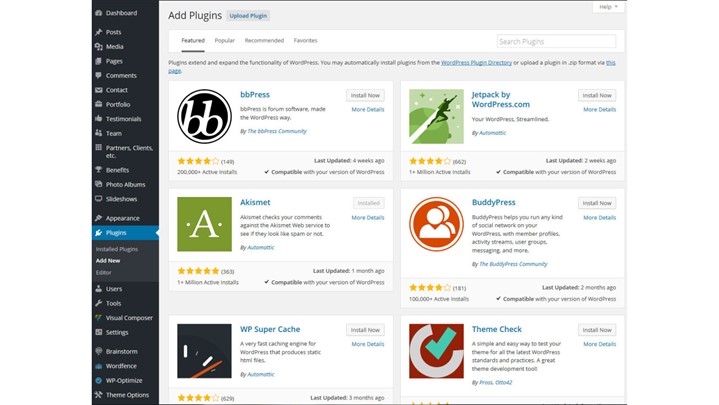The width and height of the screenshot is (719, 405).
Task: Click the Jetpack plugin thumbnail
Action: pyautogui.click(x=436, y=116)
